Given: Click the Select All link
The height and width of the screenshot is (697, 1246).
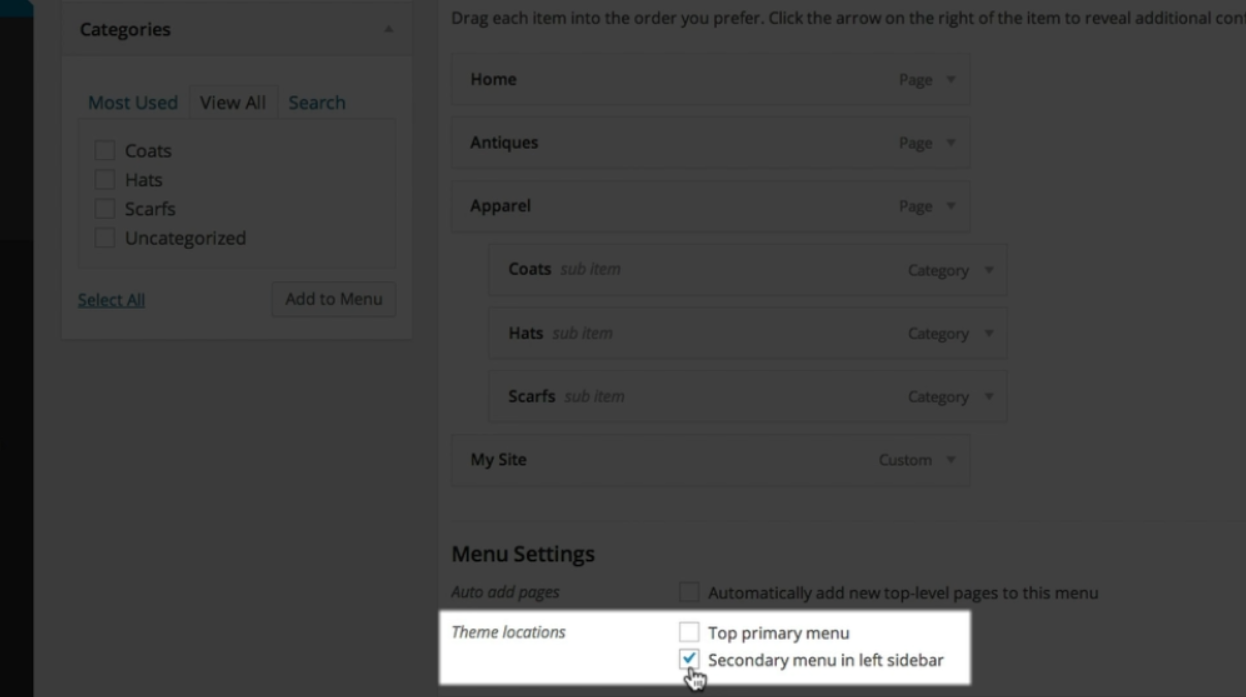Looking at the screenshot, I should click(111, 300).
